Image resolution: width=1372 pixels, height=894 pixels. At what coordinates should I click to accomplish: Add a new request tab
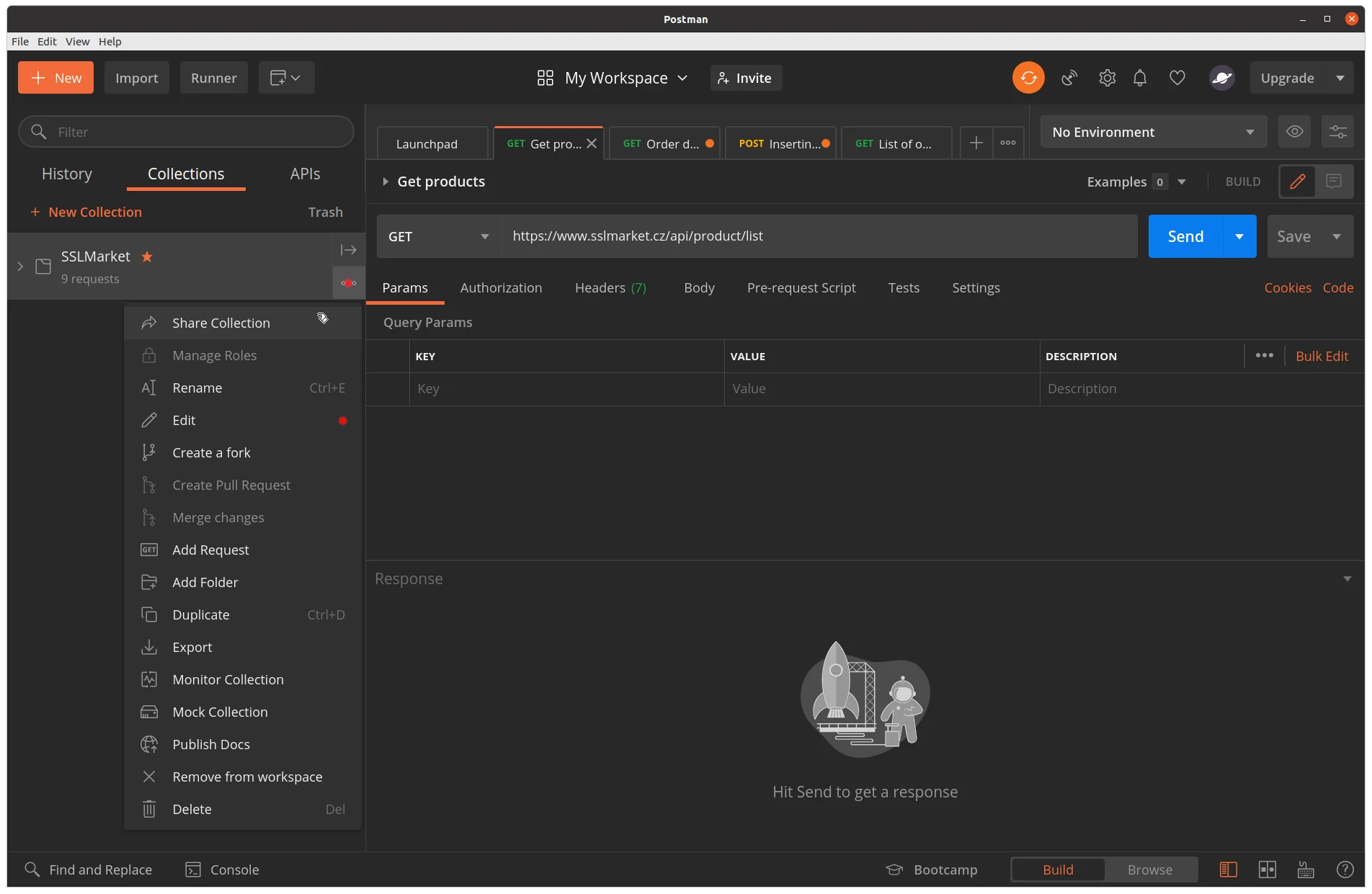tap(976, 143)
